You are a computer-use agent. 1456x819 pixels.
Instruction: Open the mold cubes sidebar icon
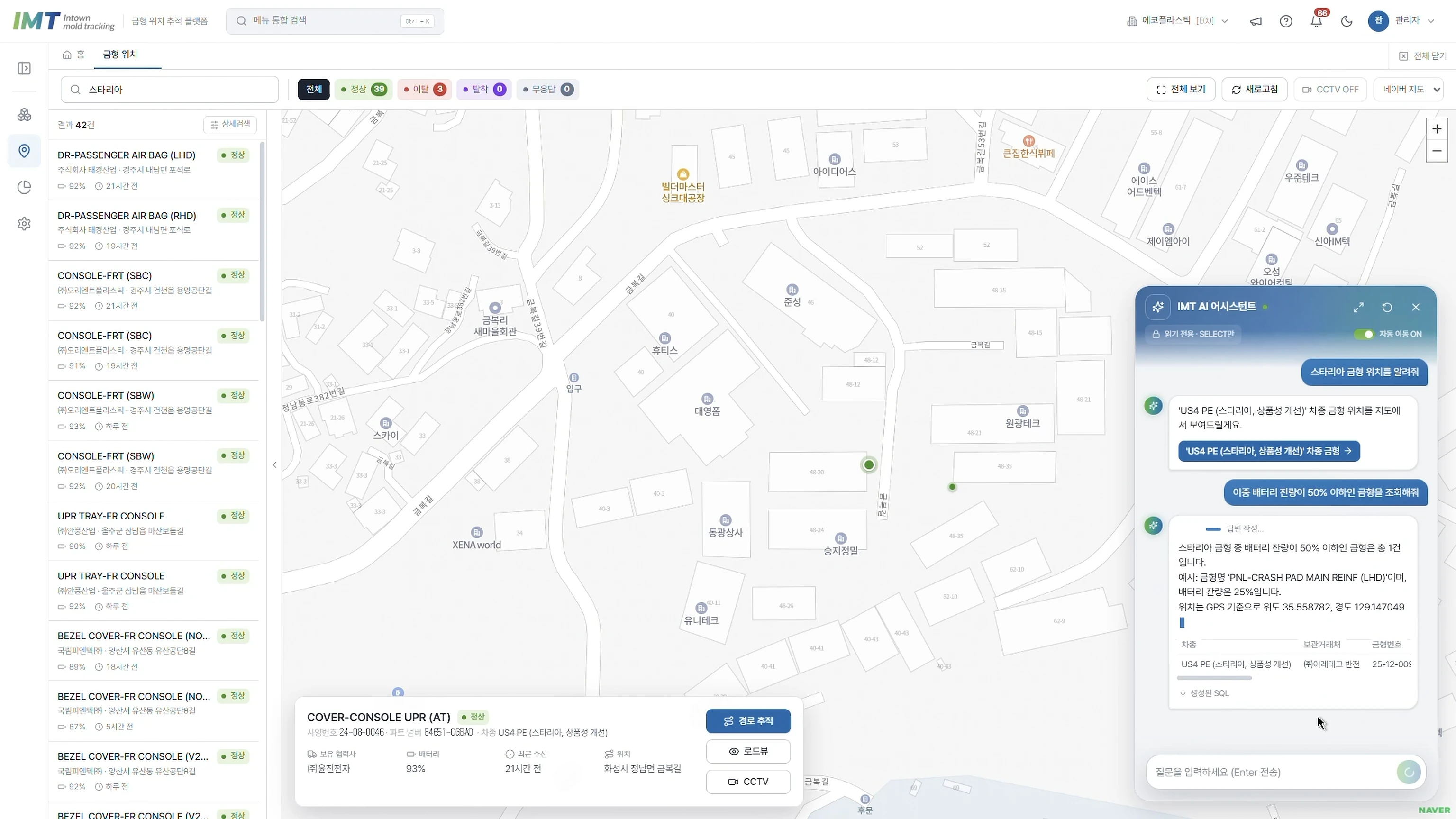tap(24, 115)
